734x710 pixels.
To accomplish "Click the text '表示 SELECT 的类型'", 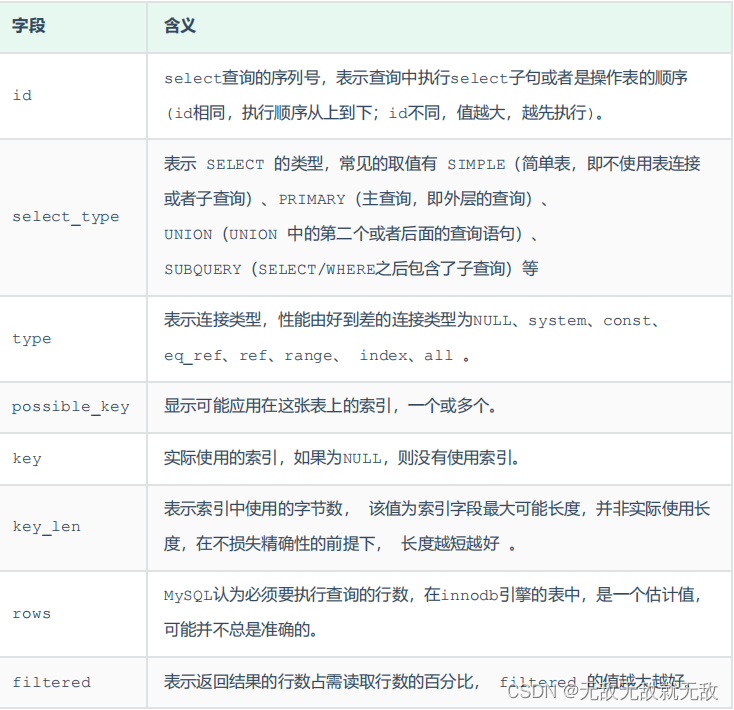I will click(x=243, y=164).
